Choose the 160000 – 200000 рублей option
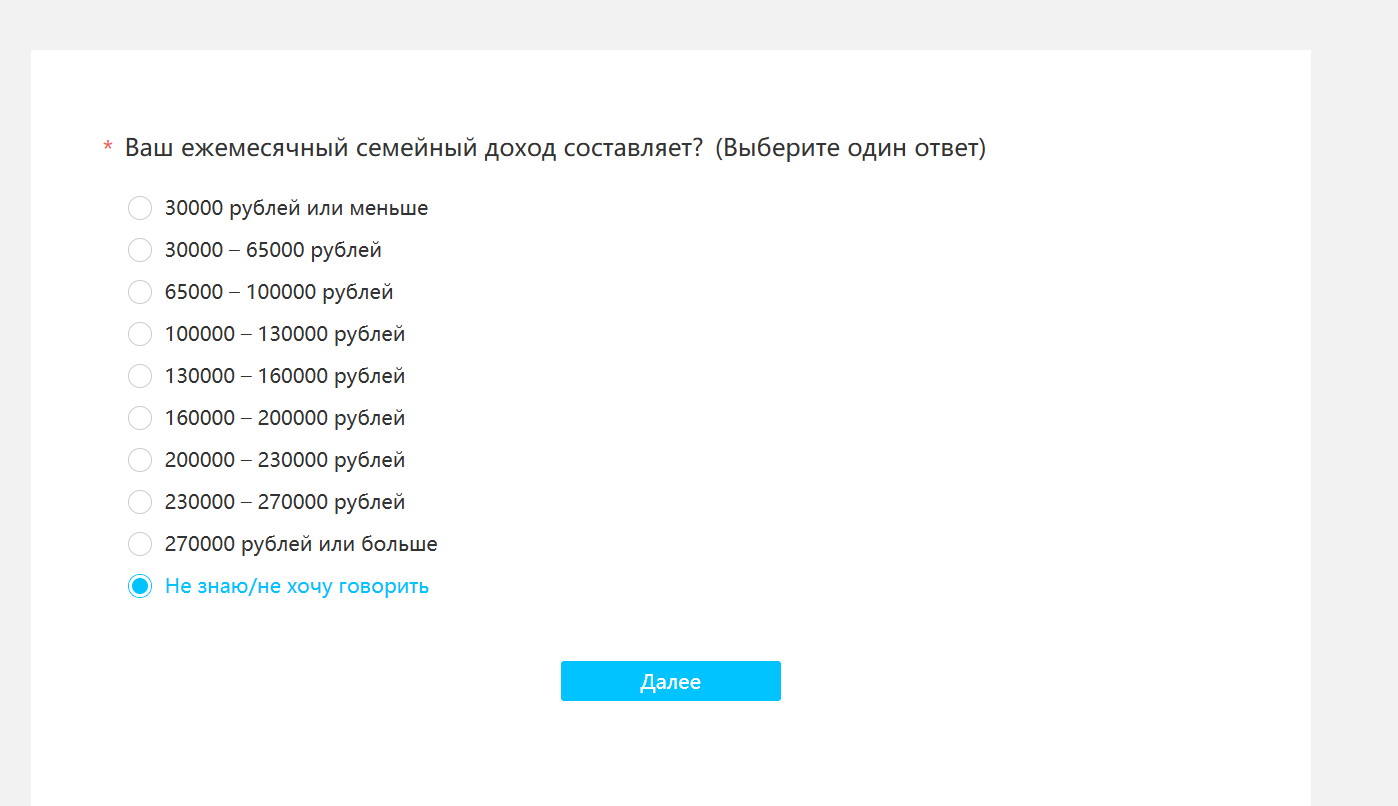The height and width of the screenshot is (806, 1398). click(x=140, y=418)
